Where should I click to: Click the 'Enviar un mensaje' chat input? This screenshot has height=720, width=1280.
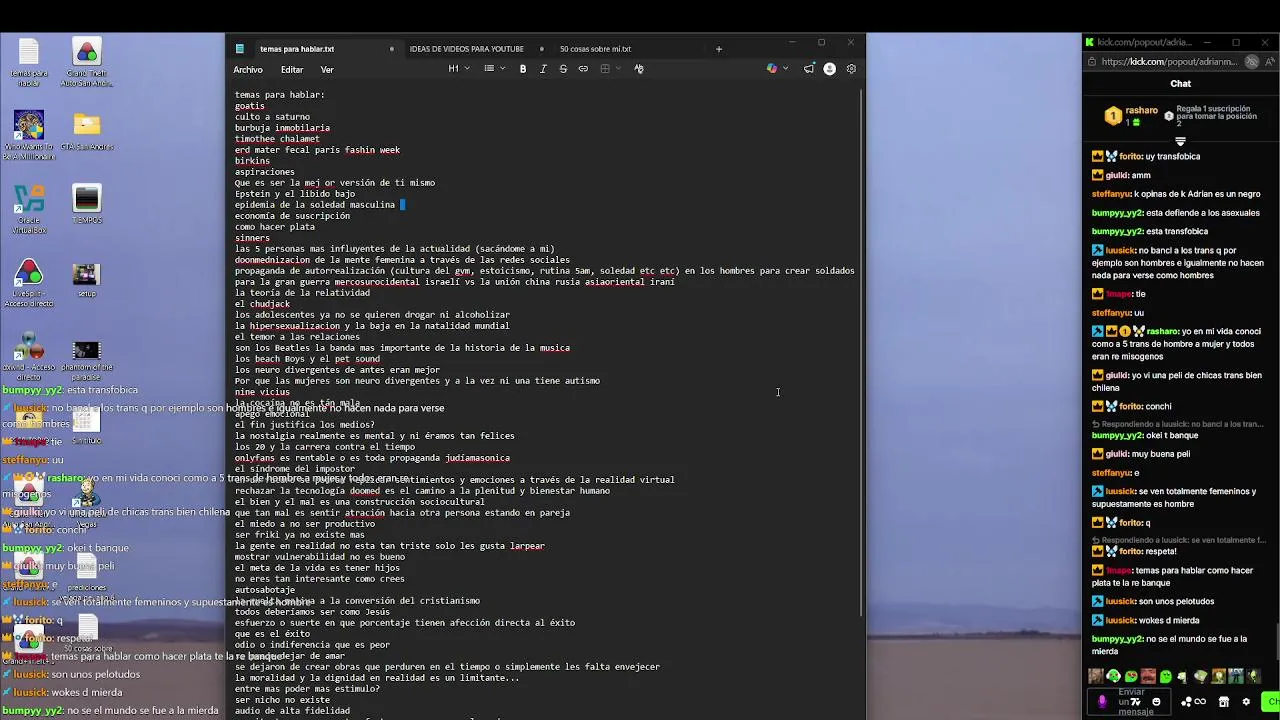[x=1130, y=702]
